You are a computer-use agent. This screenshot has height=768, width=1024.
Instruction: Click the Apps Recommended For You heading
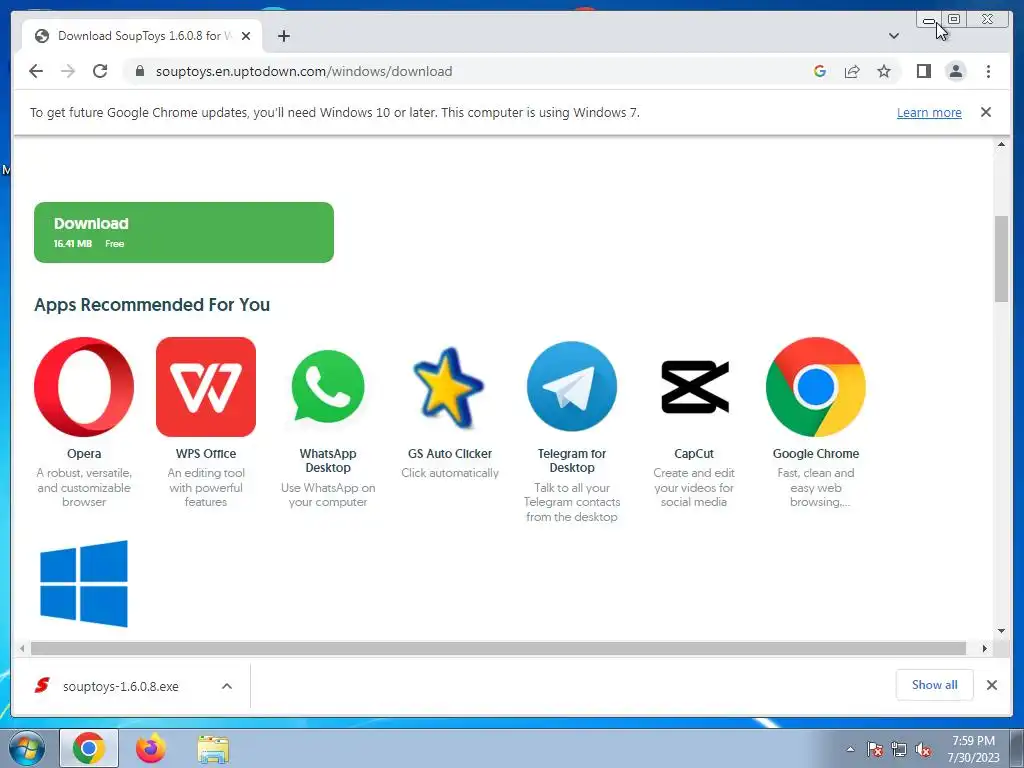point(152,304)
